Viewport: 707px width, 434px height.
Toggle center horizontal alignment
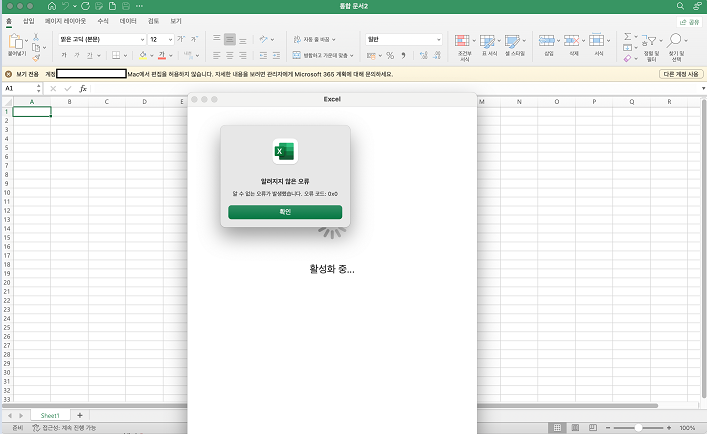tap(230, 55)
